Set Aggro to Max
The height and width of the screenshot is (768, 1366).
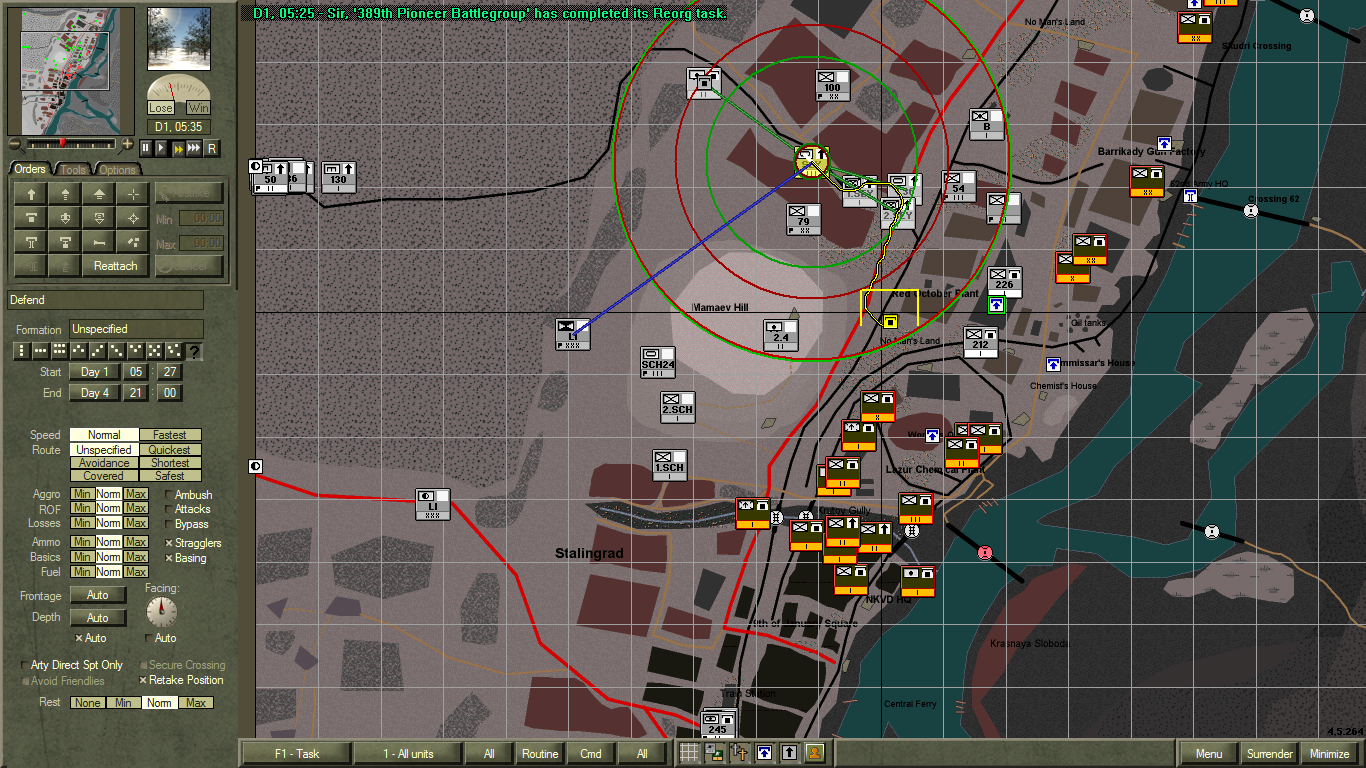coord(136,494)
